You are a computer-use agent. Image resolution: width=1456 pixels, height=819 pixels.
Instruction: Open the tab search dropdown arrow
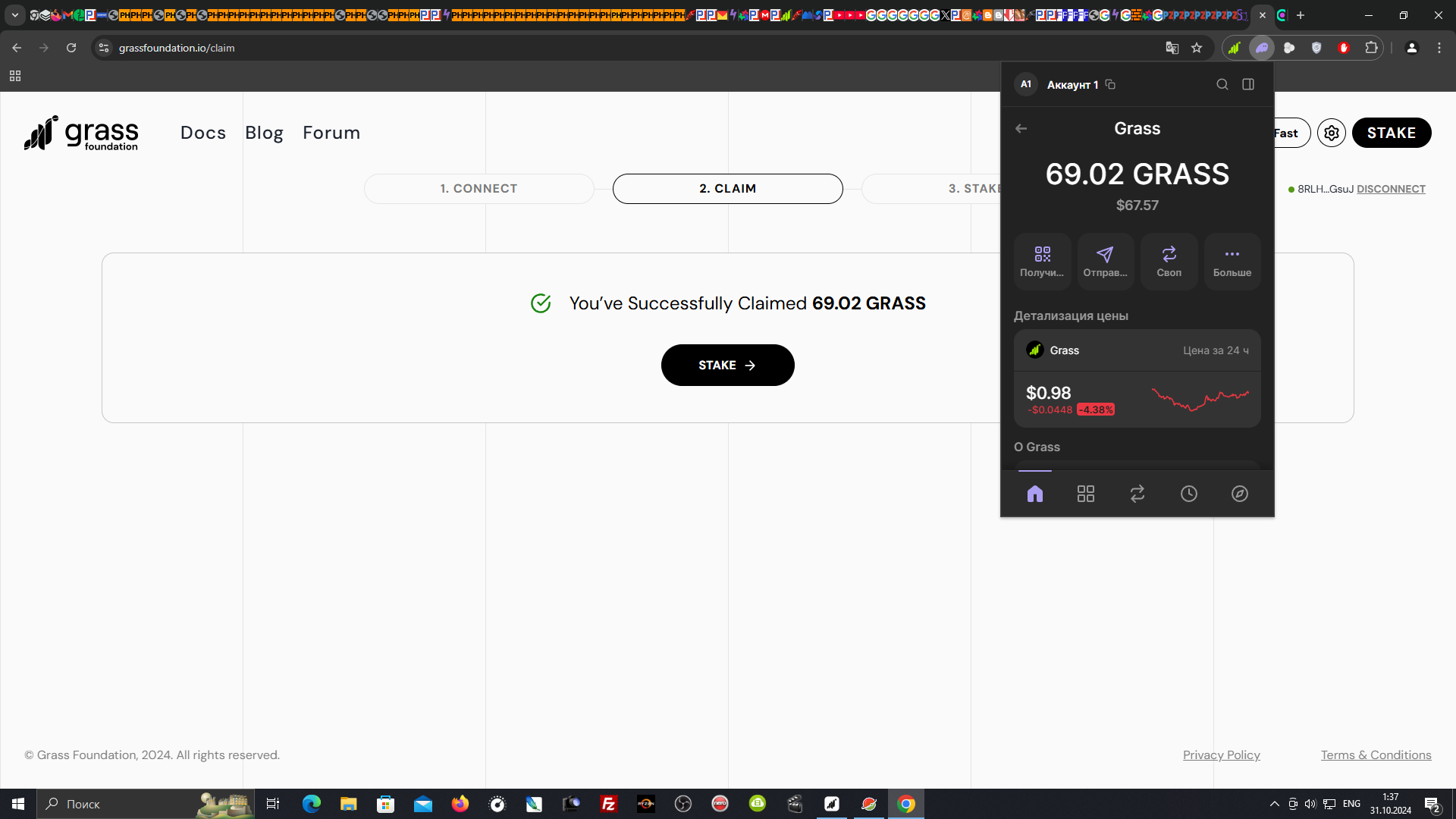14,15
